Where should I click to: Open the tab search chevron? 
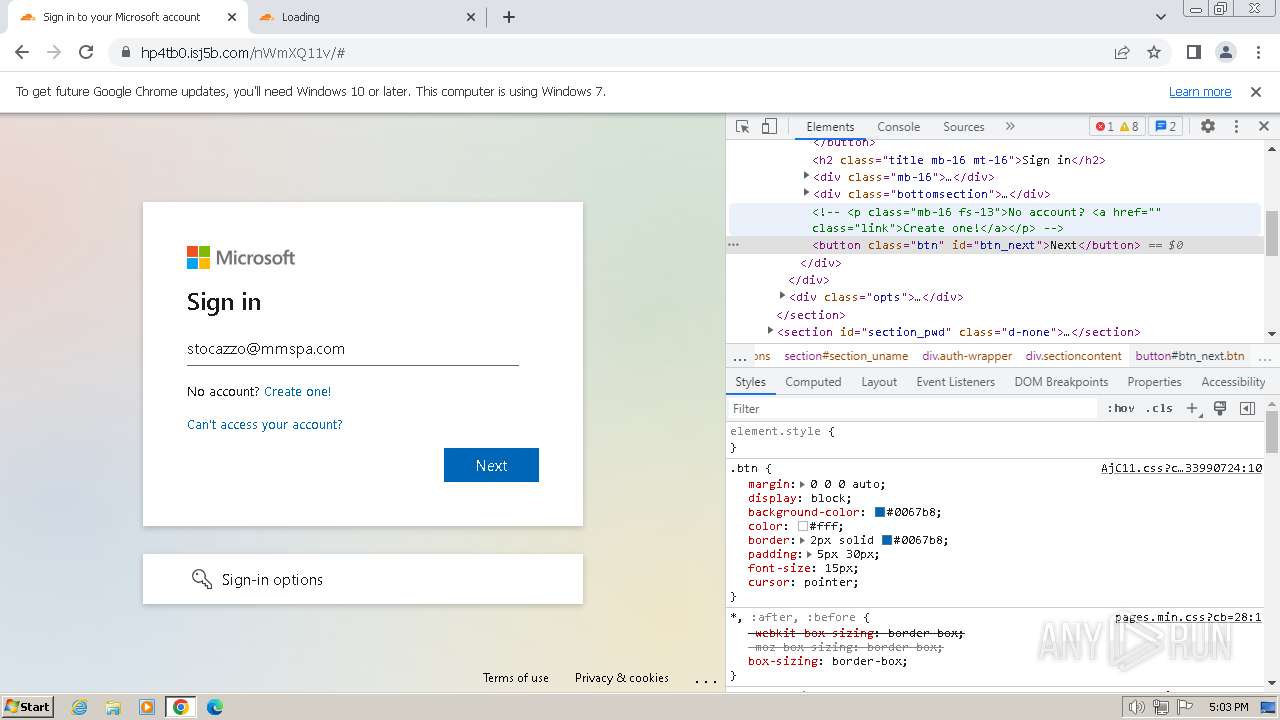tap(1161, 17)
